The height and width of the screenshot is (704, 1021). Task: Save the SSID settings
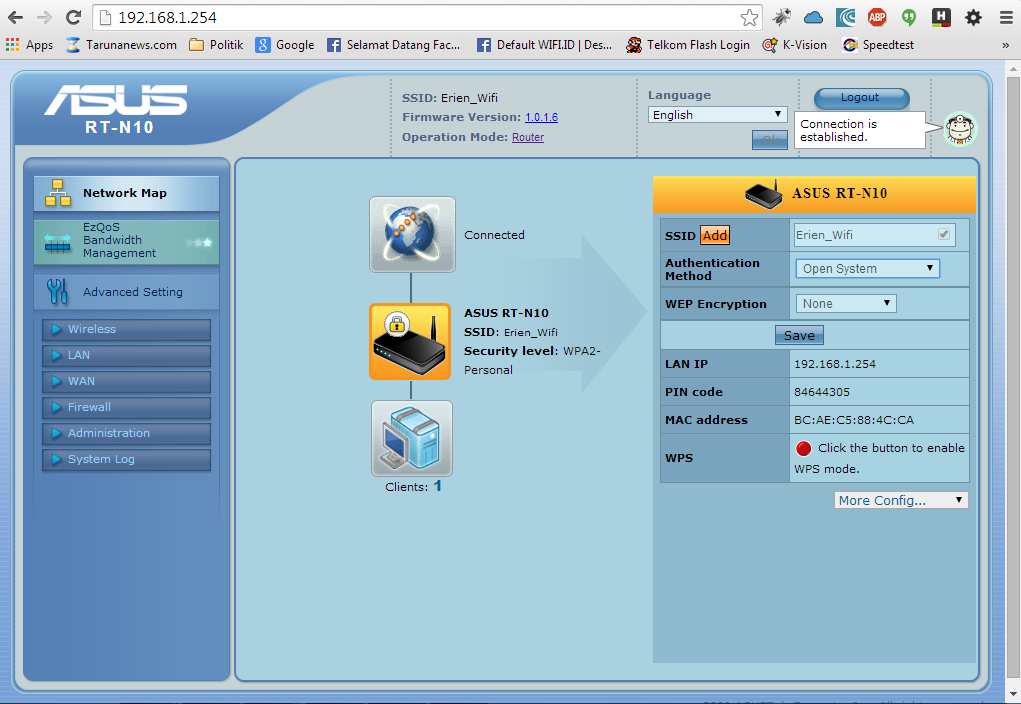(798, 335)
